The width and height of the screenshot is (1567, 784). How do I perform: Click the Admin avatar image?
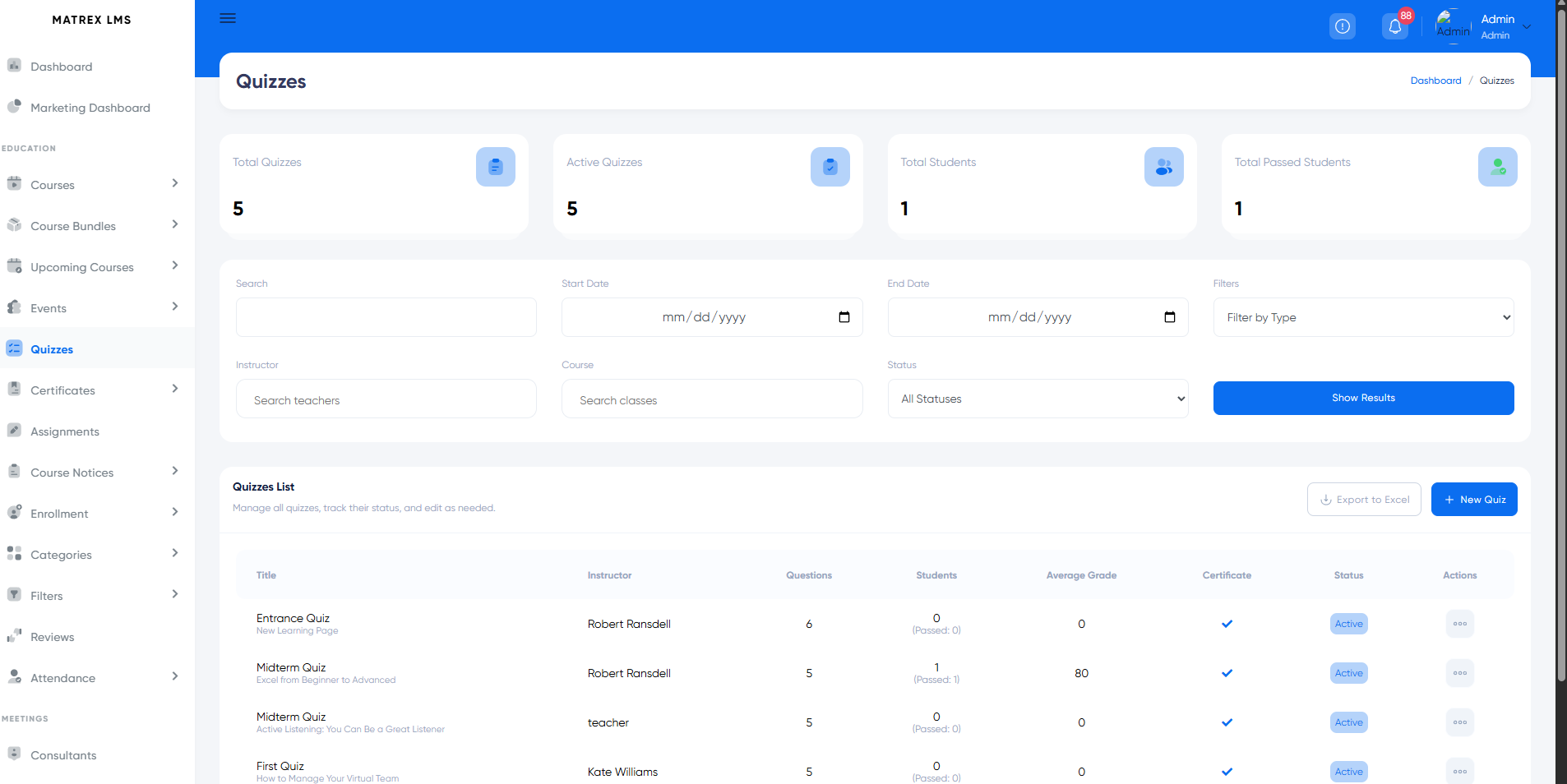[x=1453, y=26]
